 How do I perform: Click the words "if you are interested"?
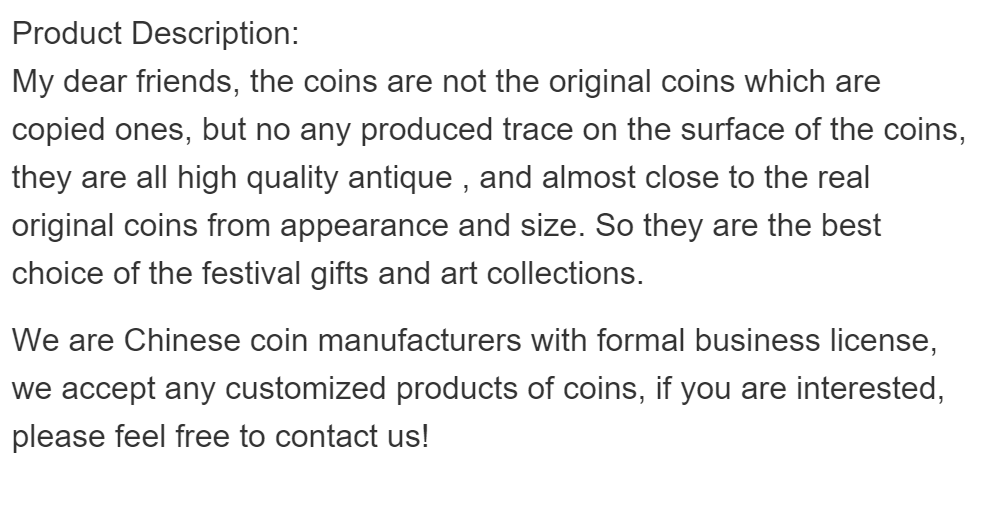(x=800, y=389)
